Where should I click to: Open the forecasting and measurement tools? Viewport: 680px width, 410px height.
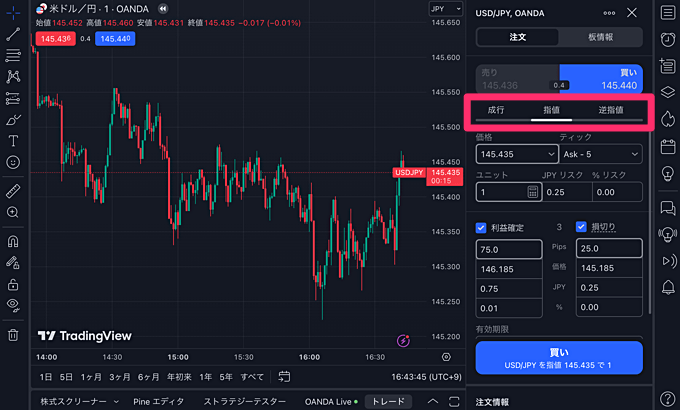tap(13, 98)
